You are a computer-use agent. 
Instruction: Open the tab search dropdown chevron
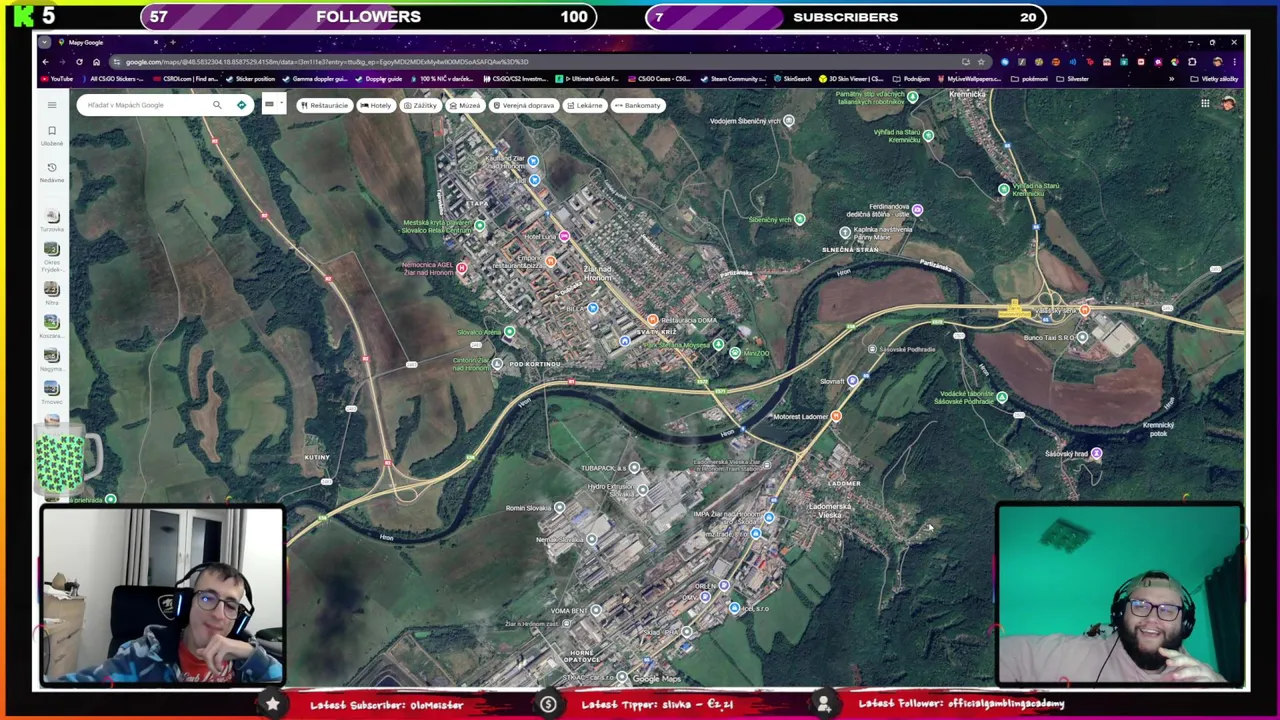pyautogui.click(x=45, y=42)
